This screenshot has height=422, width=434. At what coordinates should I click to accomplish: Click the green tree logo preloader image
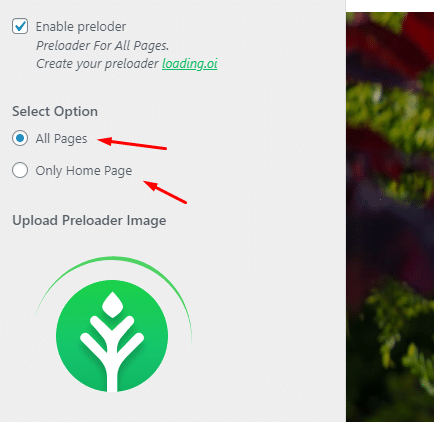click(112, 336)
